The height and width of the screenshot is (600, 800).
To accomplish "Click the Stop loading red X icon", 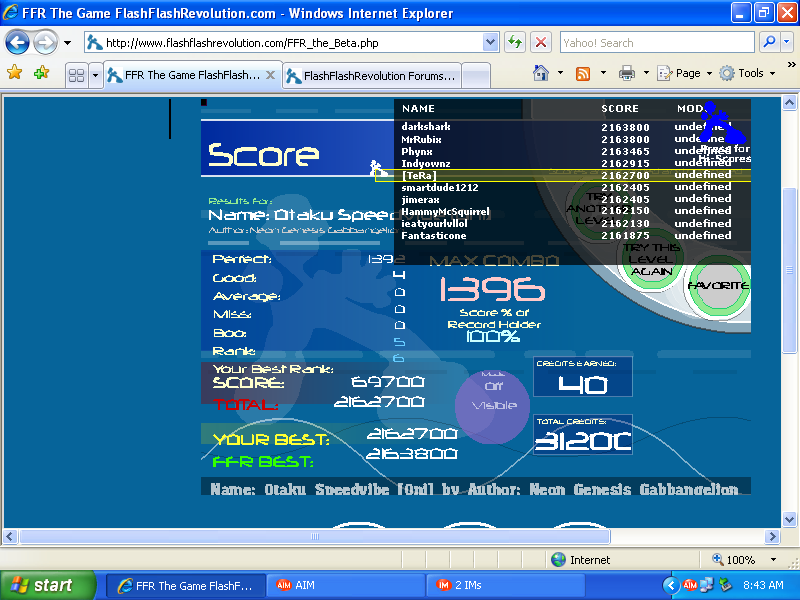I will [540, 43].
